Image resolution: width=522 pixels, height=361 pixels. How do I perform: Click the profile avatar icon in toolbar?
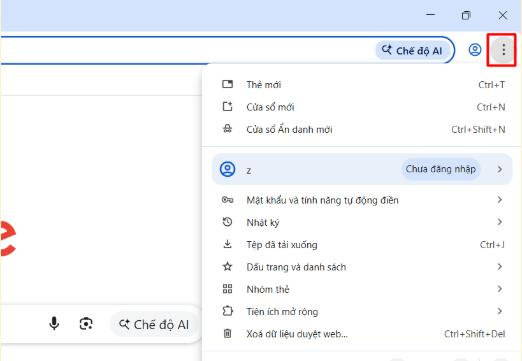click(475, 50)
